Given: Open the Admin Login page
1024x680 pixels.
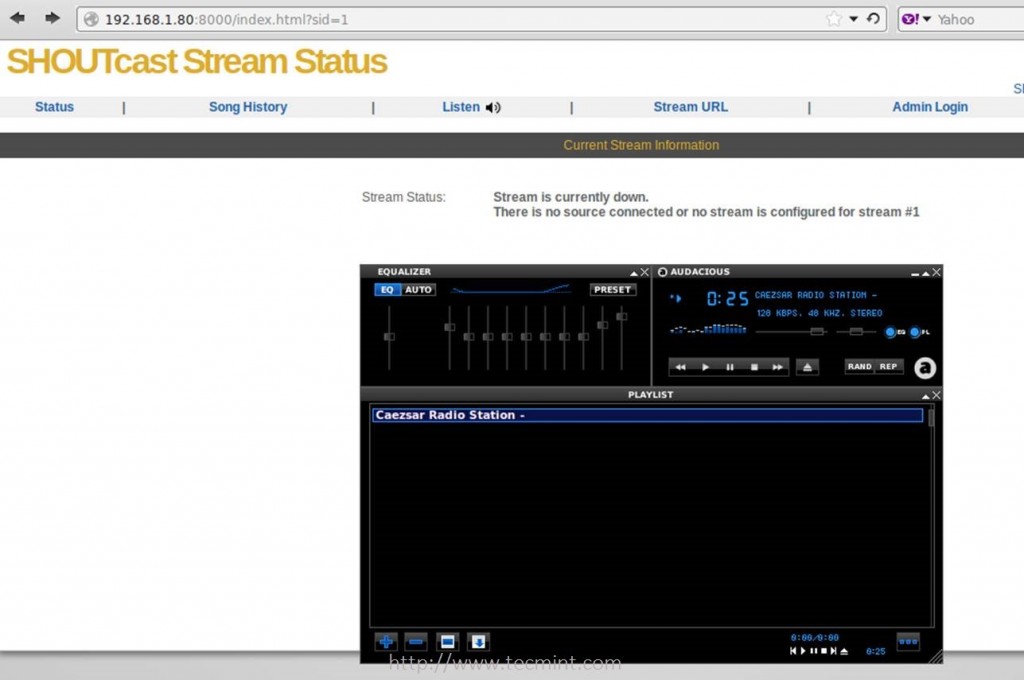Looking at the screenshot, I should (x=930, y=107).
